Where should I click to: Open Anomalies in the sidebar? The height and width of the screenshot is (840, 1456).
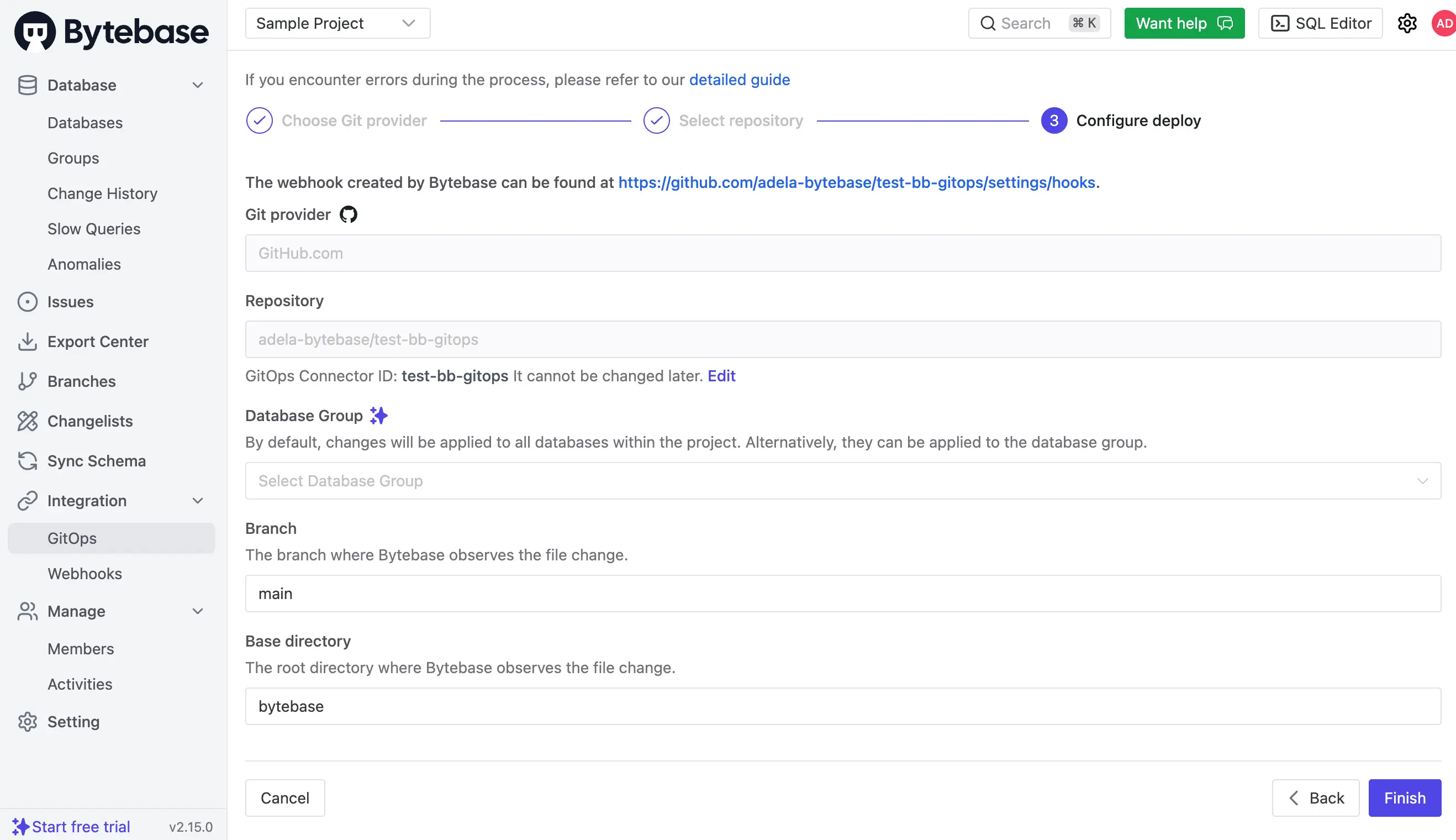(84, 264)
